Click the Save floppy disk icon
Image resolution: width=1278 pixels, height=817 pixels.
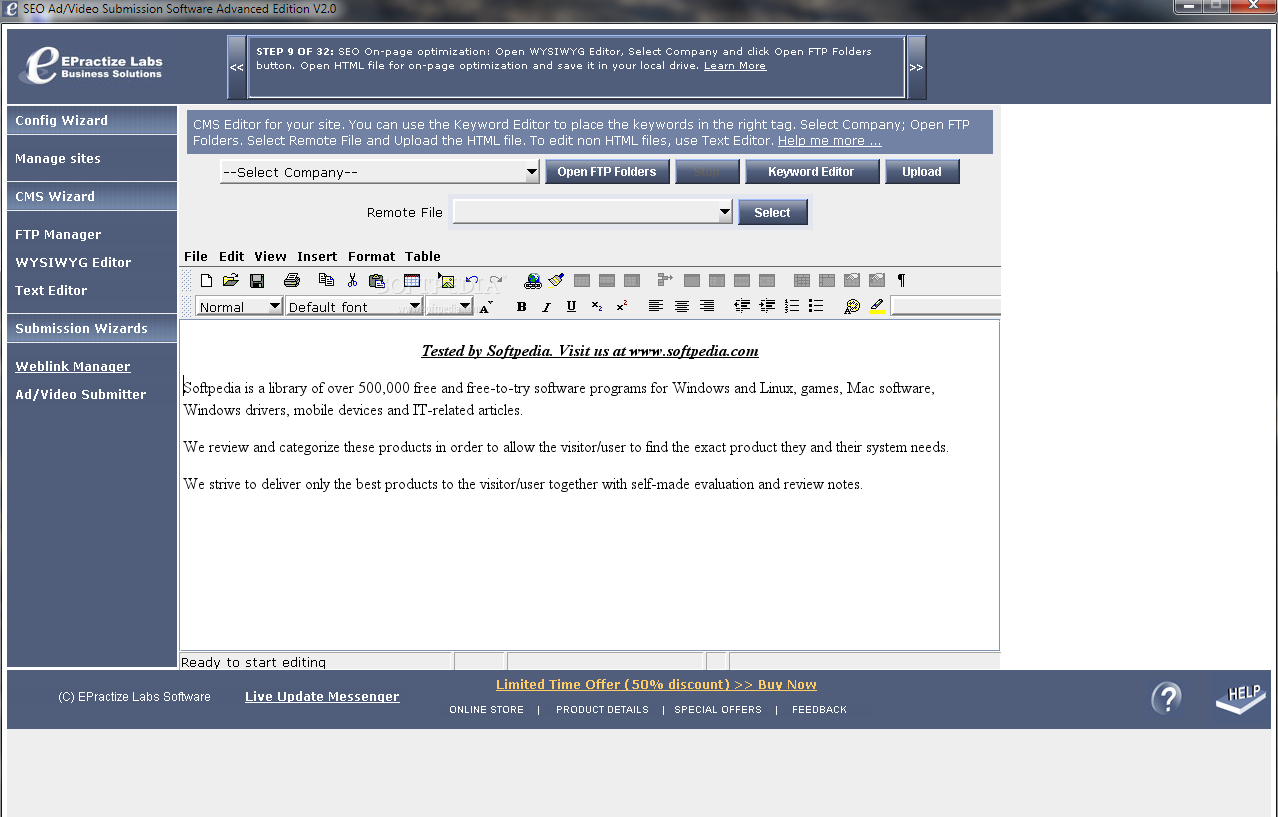pyautogui.click(x=257, y=281)
